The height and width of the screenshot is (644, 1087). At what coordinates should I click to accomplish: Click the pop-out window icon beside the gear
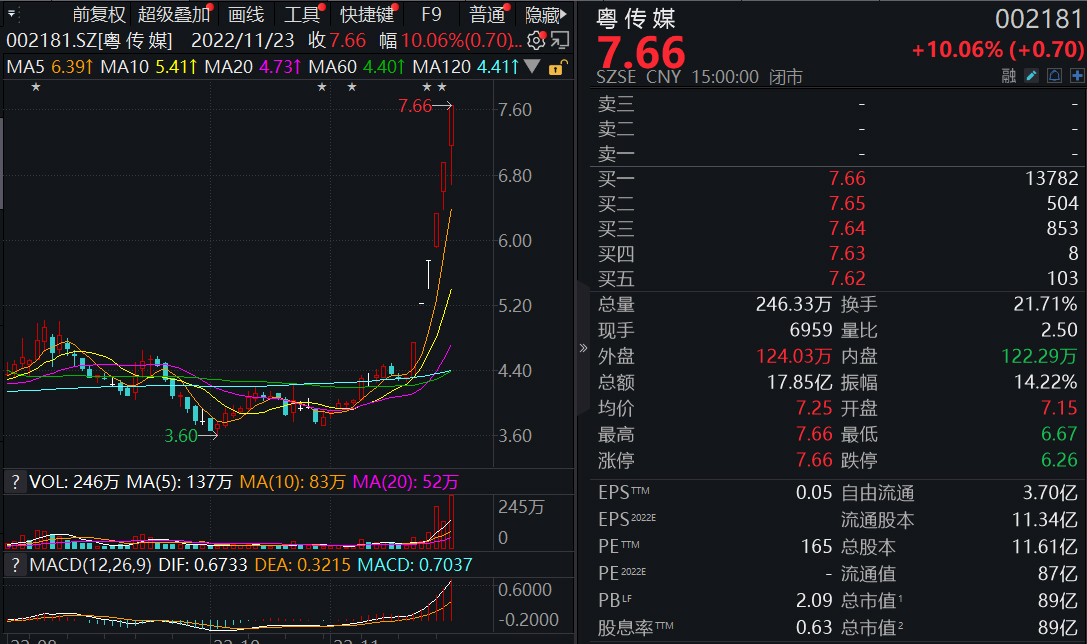[x=560, y=41]
